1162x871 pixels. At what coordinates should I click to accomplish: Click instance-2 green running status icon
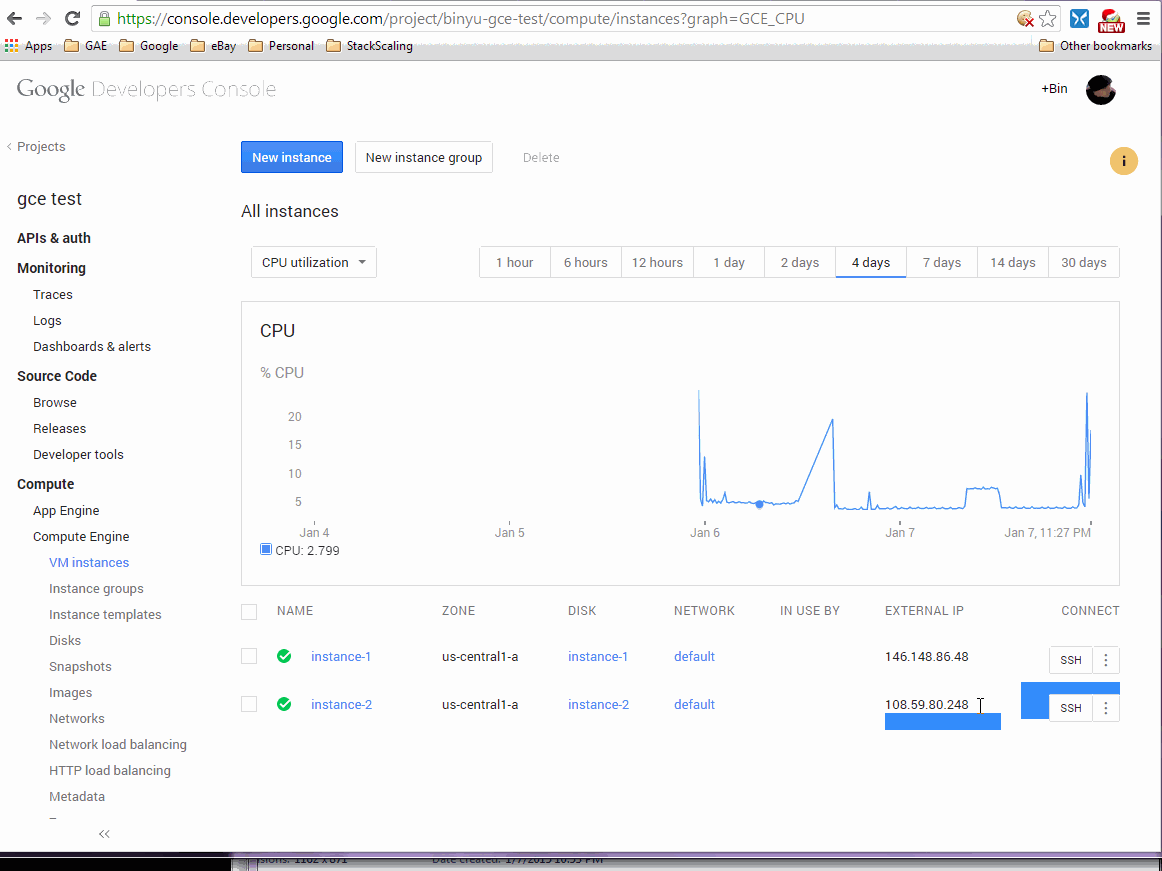[x=284, y=704]
